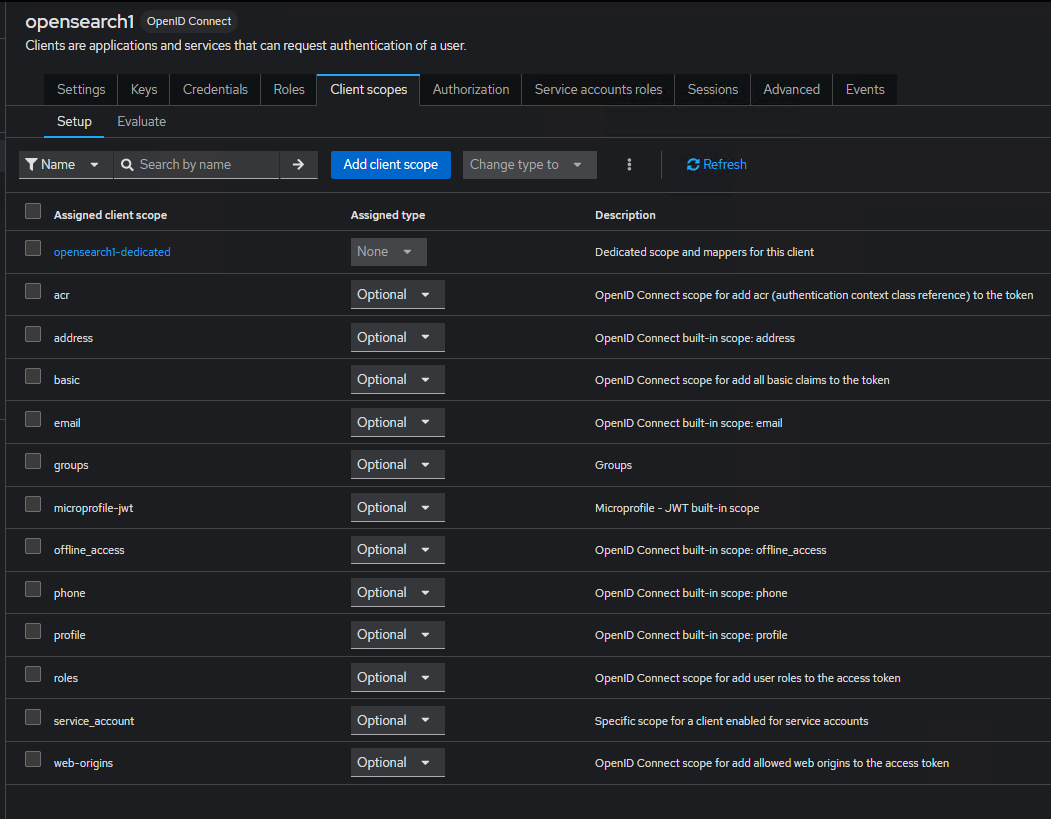The width and height of the screenshot is (1051, 819).
Task: Open assigned type dropdown for offline_access
Action: pyautogui.click(x=397, y=550)
